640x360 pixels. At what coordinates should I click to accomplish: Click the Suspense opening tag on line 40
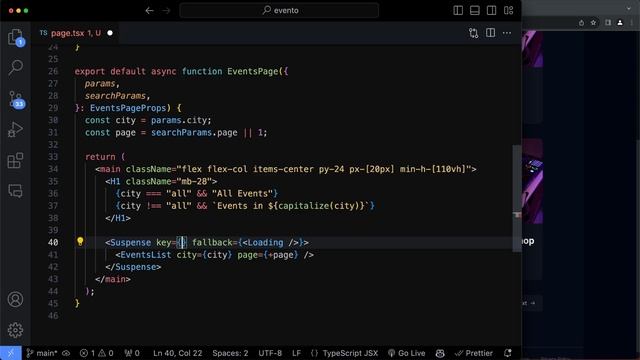click(131, 242)
